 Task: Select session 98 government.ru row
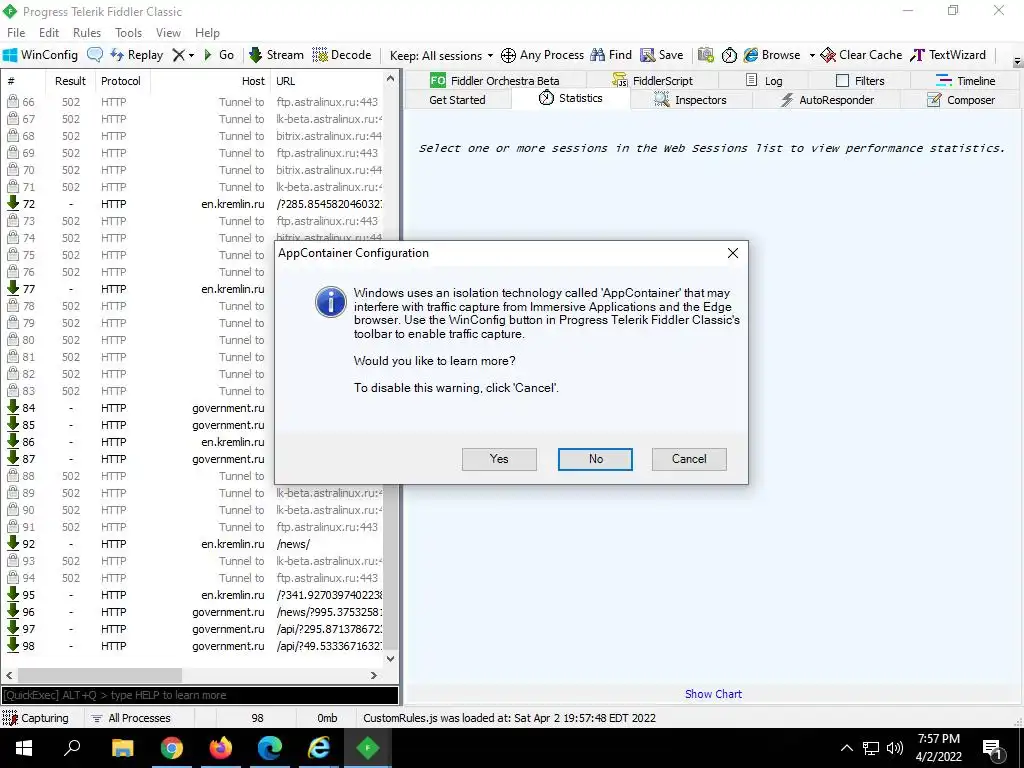coord(194,646)
